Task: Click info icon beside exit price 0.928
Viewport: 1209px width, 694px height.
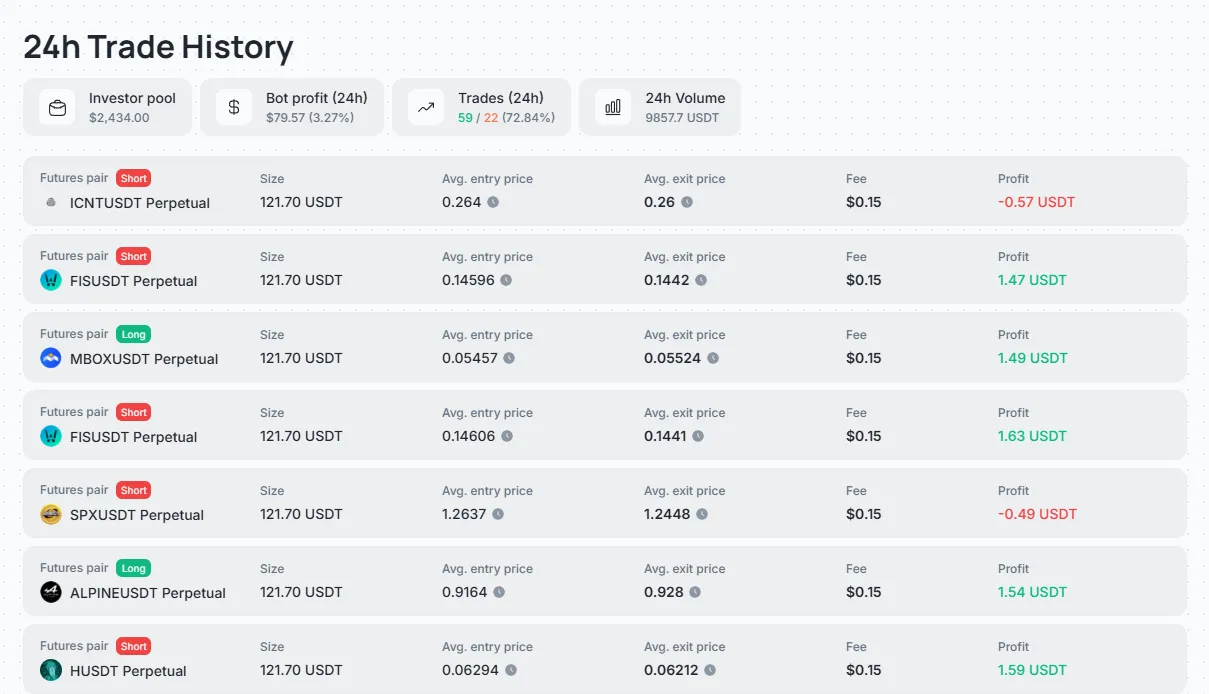Action: pos(695,592)
